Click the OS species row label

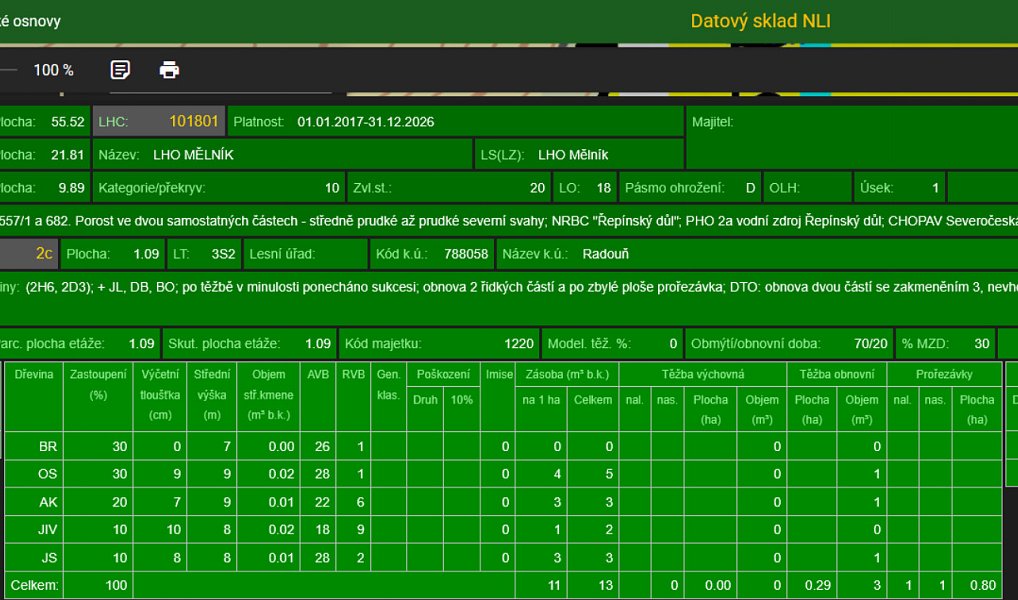click(47, 474)
